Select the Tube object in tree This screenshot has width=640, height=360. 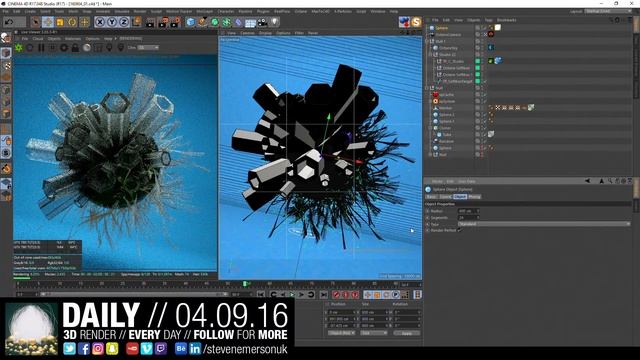point(447,135)
